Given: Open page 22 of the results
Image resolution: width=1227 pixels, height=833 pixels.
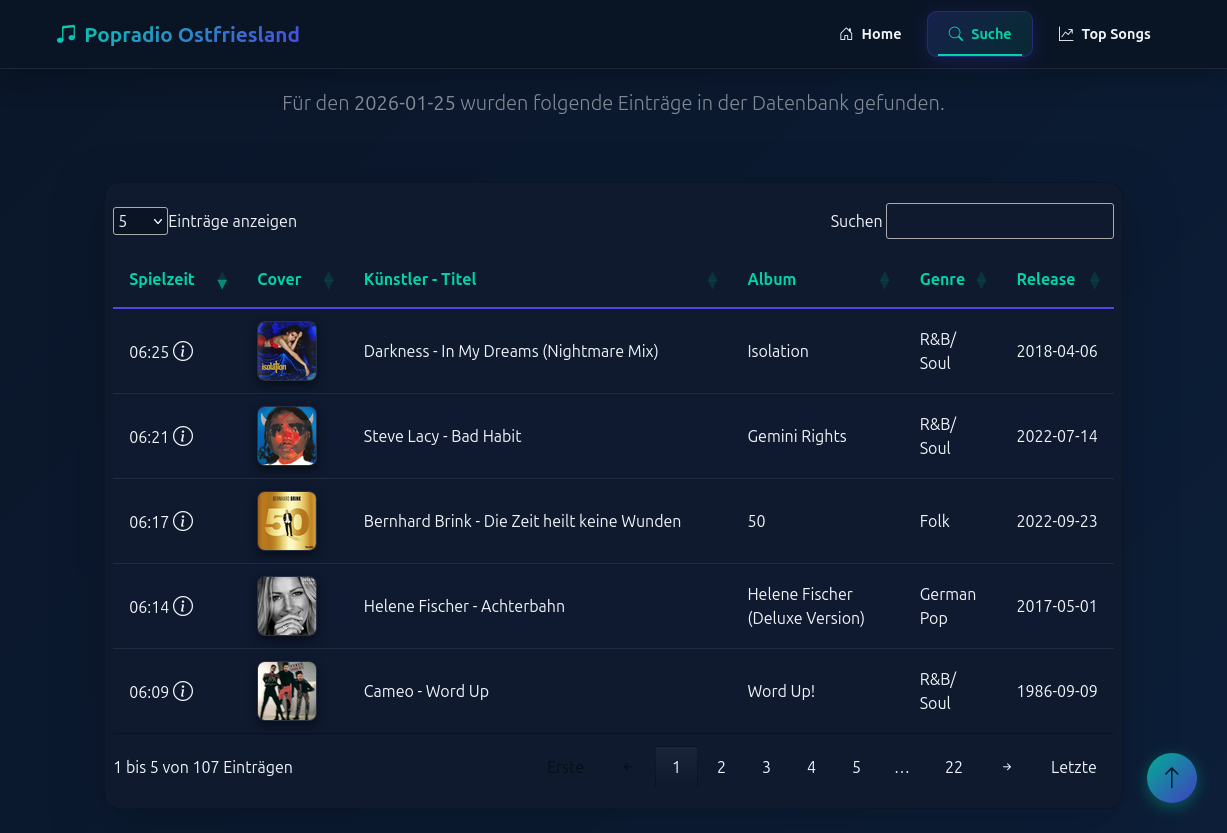Looking at the screenshot, I should [x=953, y=767].
